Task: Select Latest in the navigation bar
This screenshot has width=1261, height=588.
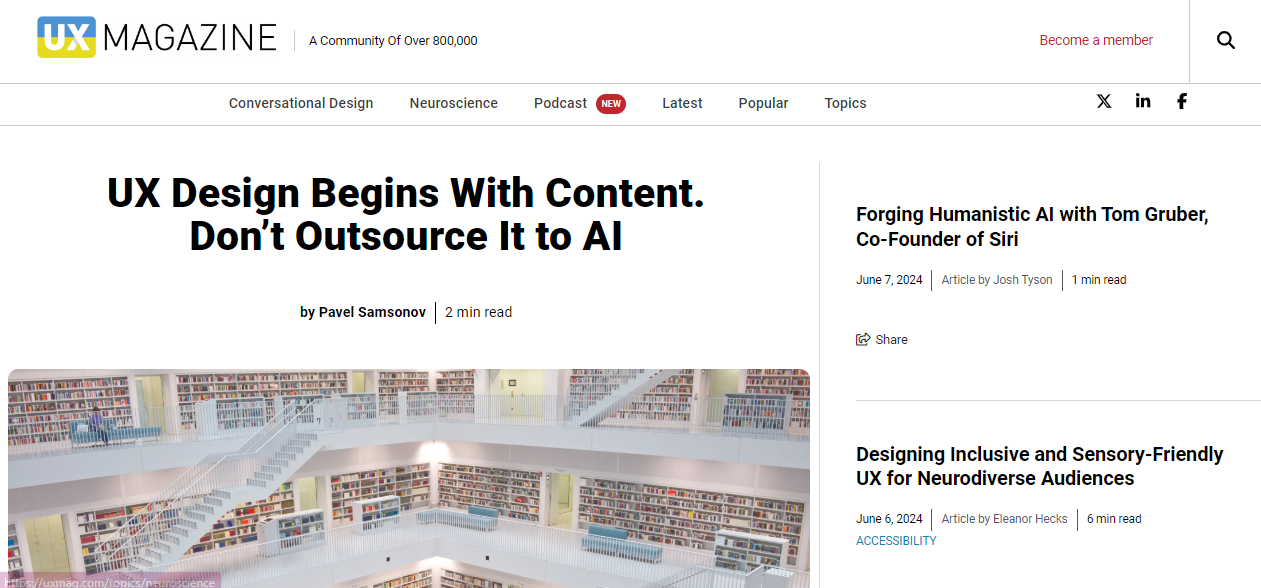Action: 682,103
